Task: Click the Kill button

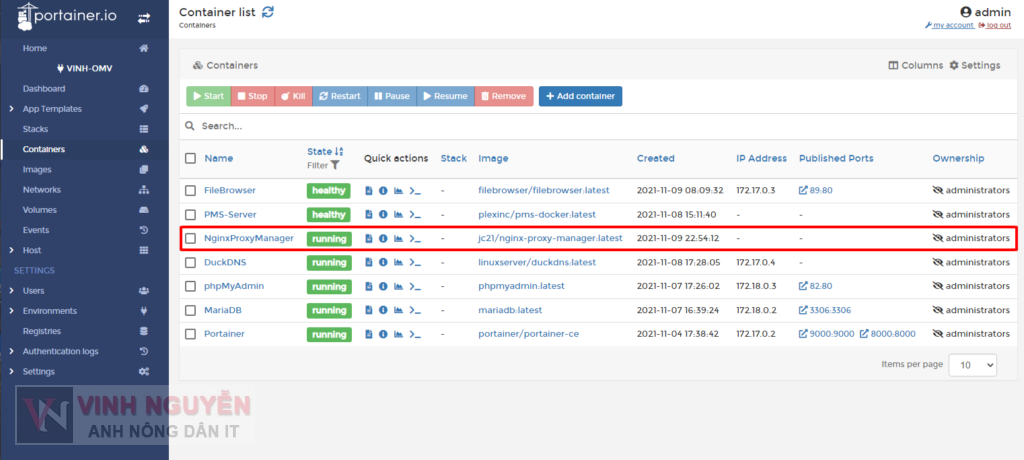Action: tap(293, 96)
